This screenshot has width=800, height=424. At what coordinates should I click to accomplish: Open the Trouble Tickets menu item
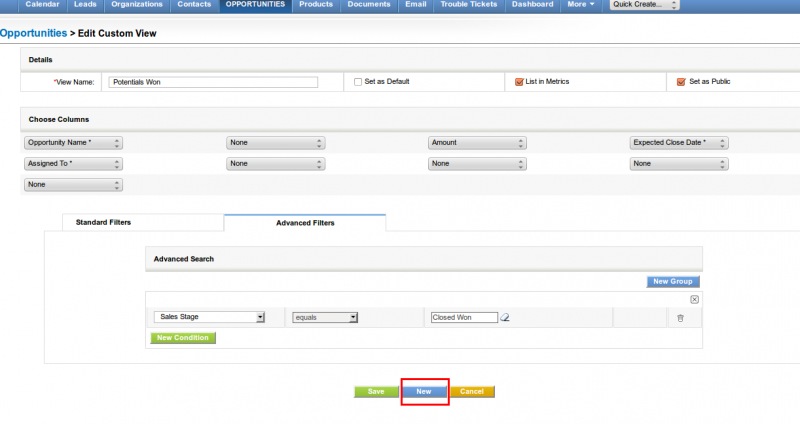468,5
